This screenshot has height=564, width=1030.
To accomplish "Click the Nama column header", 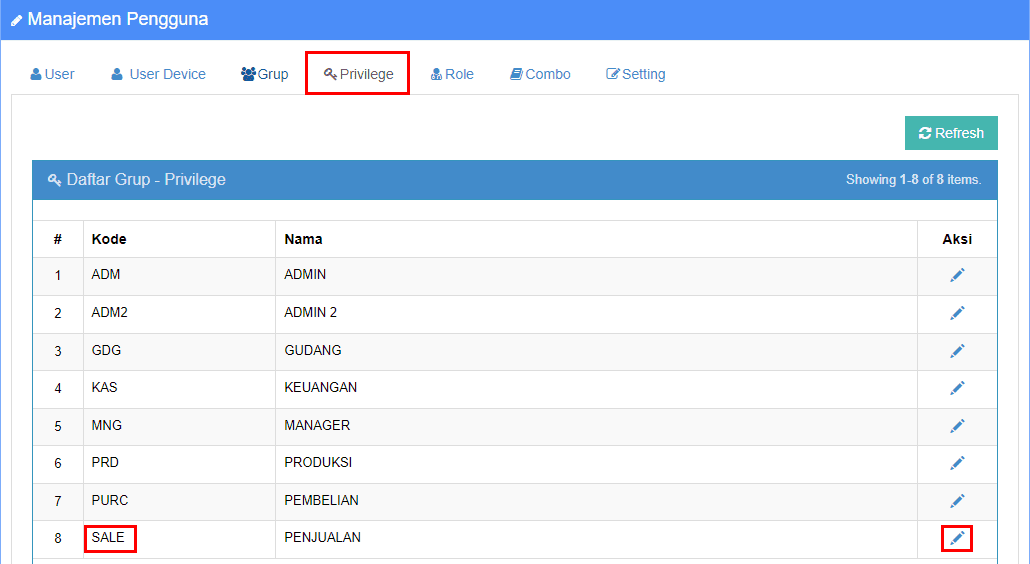I will (303, 239).
